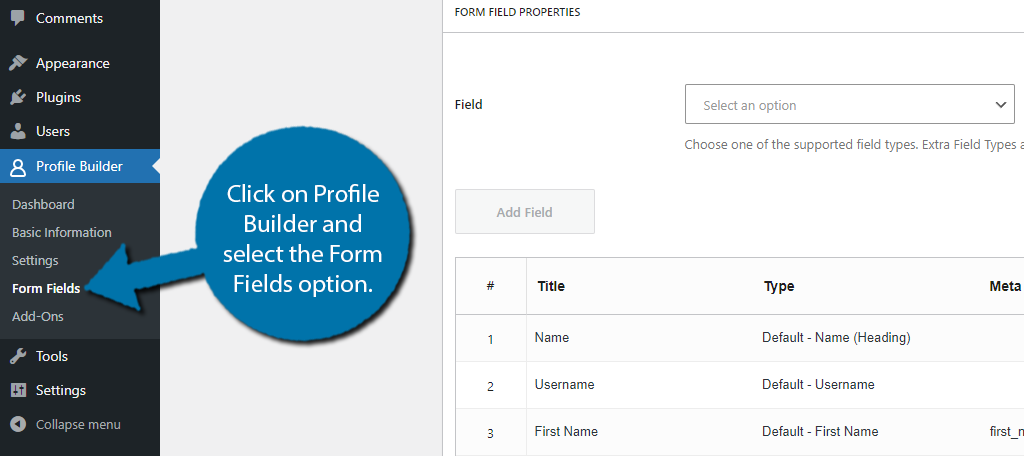
Task: Click the Appearance paintbrush icon
Action: point(18,63)
